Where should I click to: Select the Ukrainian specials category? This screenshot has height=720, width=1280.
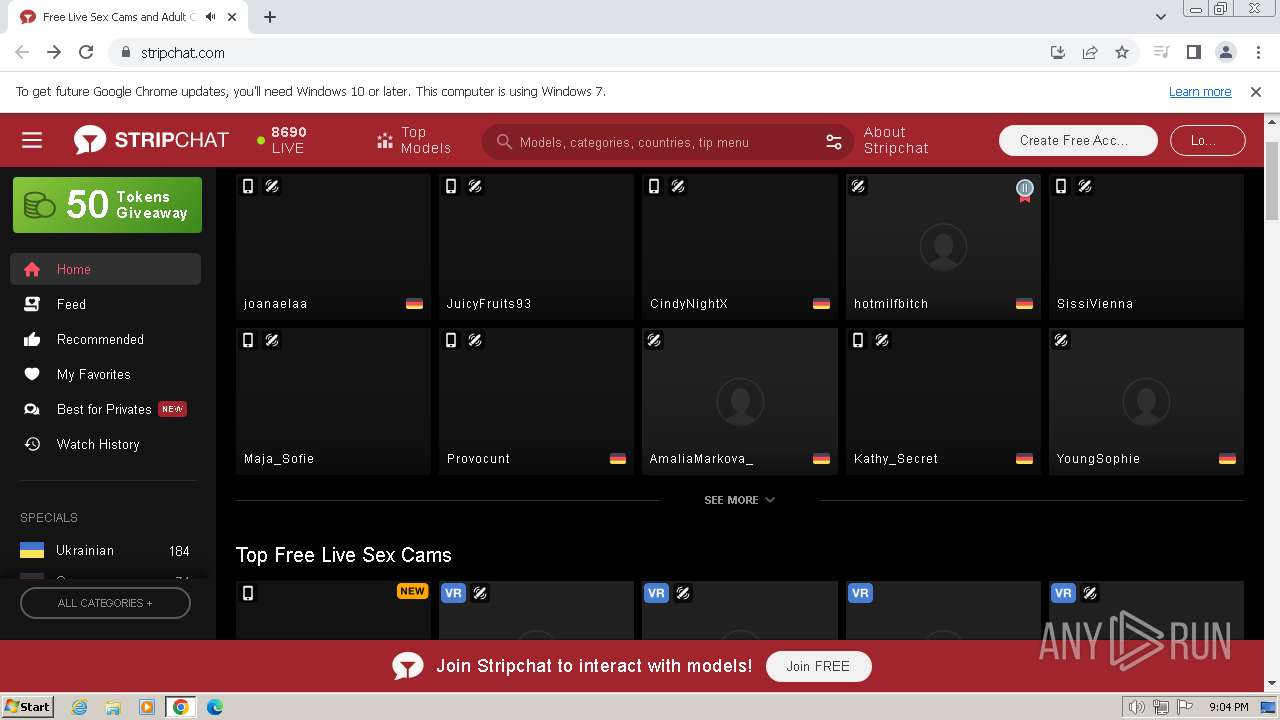point(105,551)
